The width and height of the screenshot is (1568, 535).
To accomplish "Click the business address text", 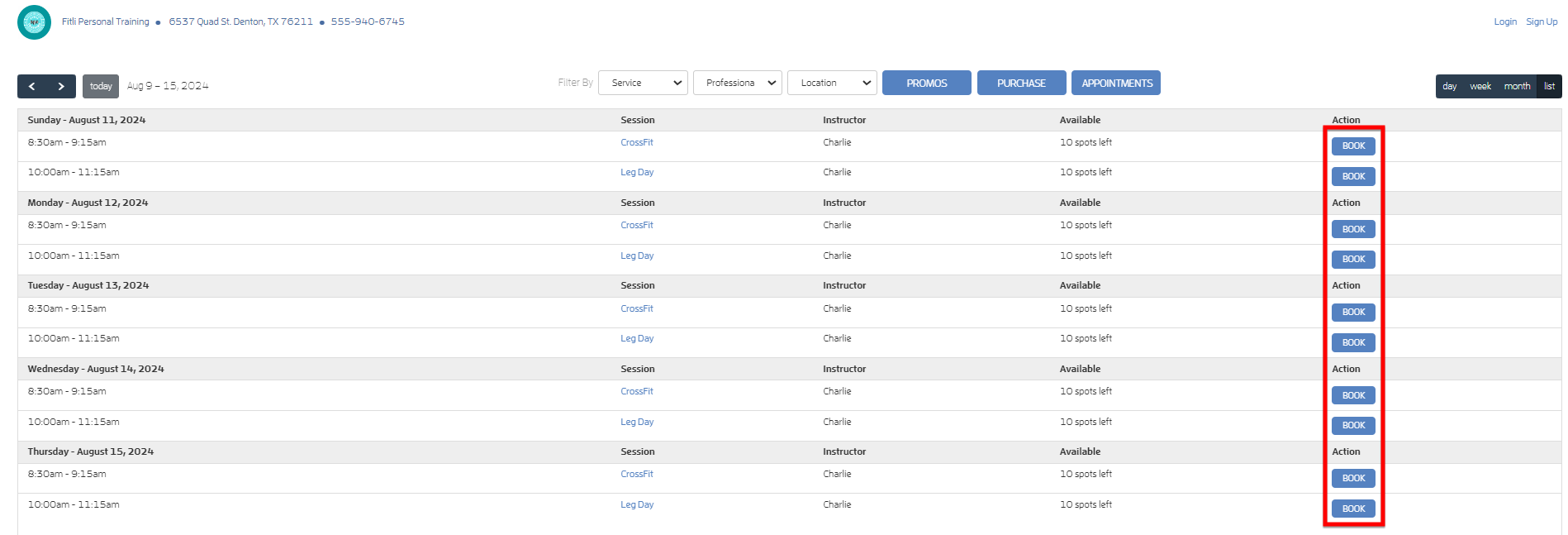I will tap(241, 21).
